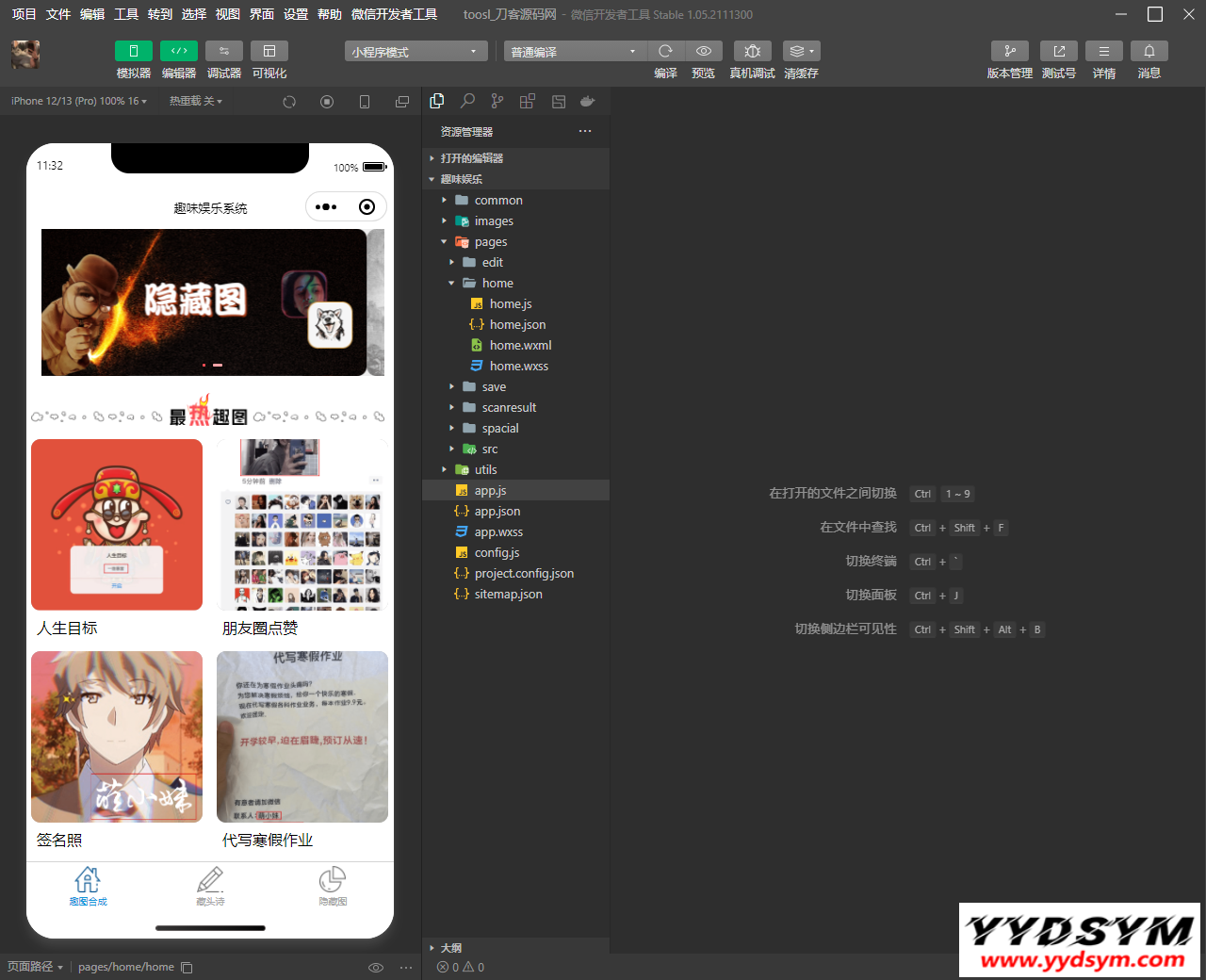The height and width of the screenshot is (980, 1206).
Task: Click the 清缓存 clear cache icon
Action: pyautogui.click(x=801, y=51)
